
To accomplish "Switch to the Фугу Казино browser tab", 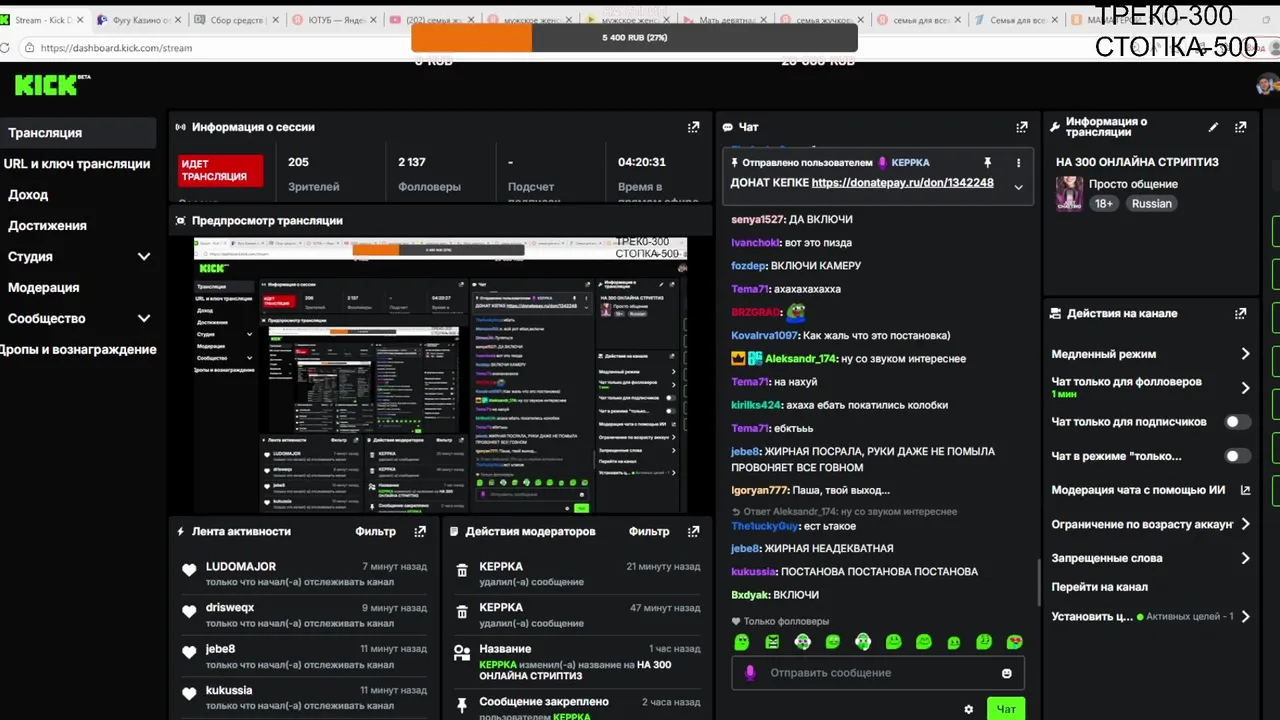I will point(140,20).
